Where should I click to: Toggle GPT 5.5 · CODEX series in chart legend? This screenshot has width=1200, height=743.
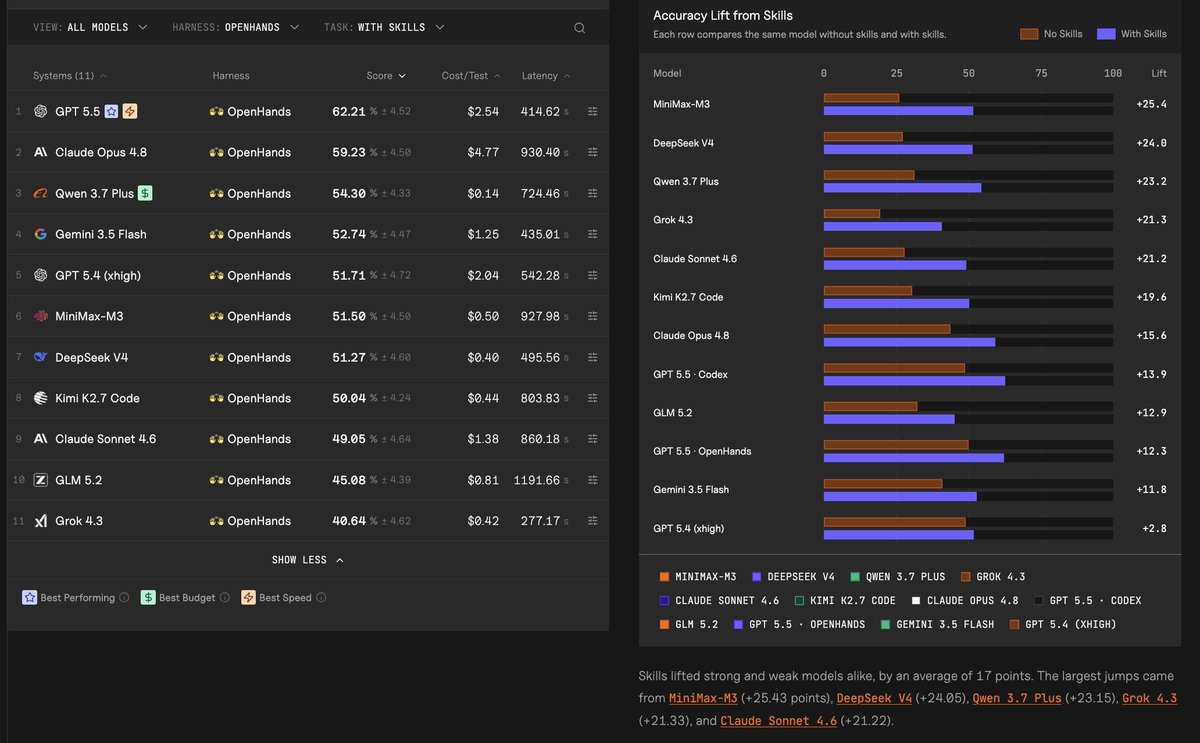pyautogui.click(x=1088, y=601)
